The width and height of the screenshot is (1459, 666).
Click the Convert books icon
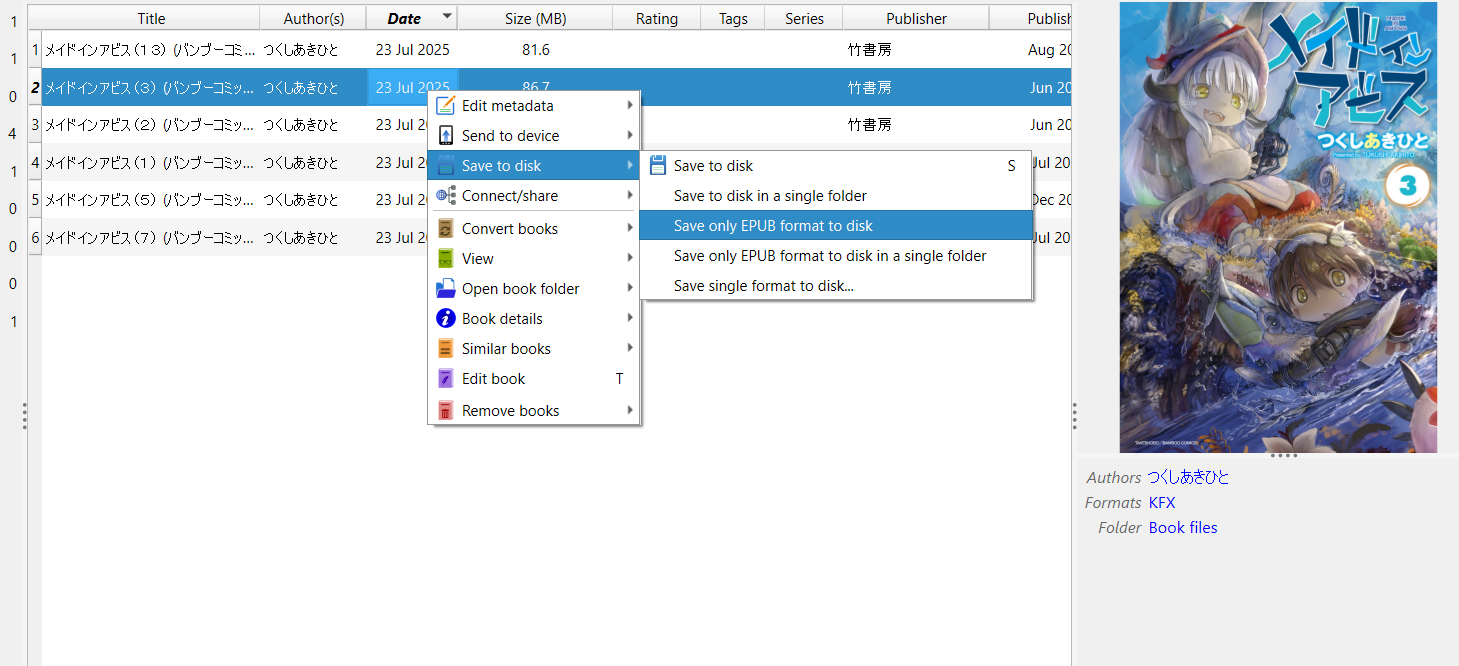click(446, 228)
